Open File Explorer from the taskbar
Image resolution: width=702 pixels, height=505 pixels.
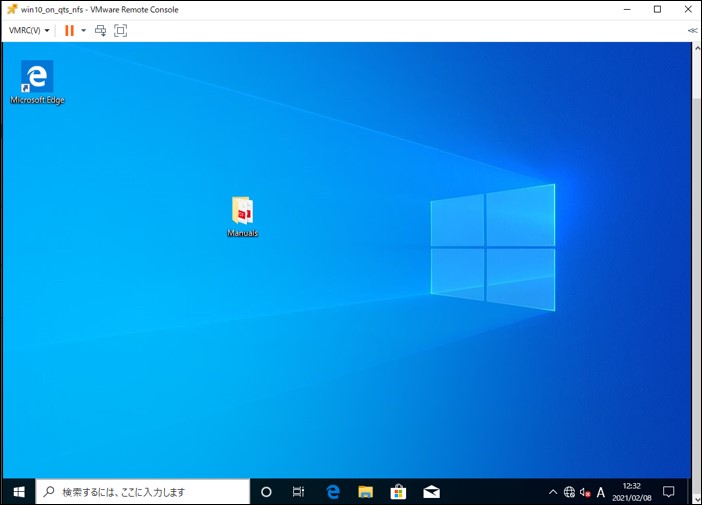365,492
